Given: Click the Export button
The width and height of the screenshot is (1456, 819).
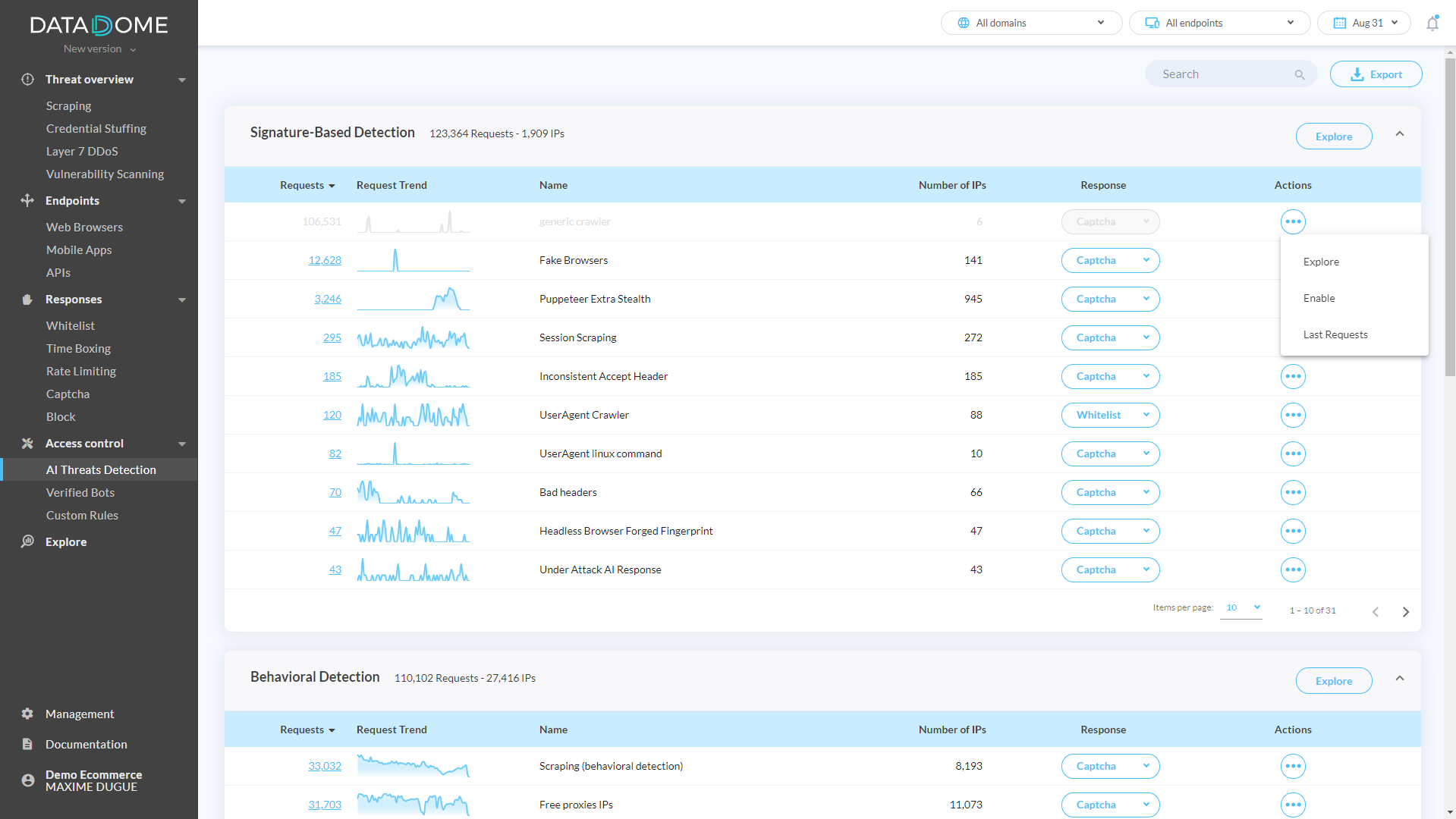Looking at the screenshot, I should point(1376,74).
